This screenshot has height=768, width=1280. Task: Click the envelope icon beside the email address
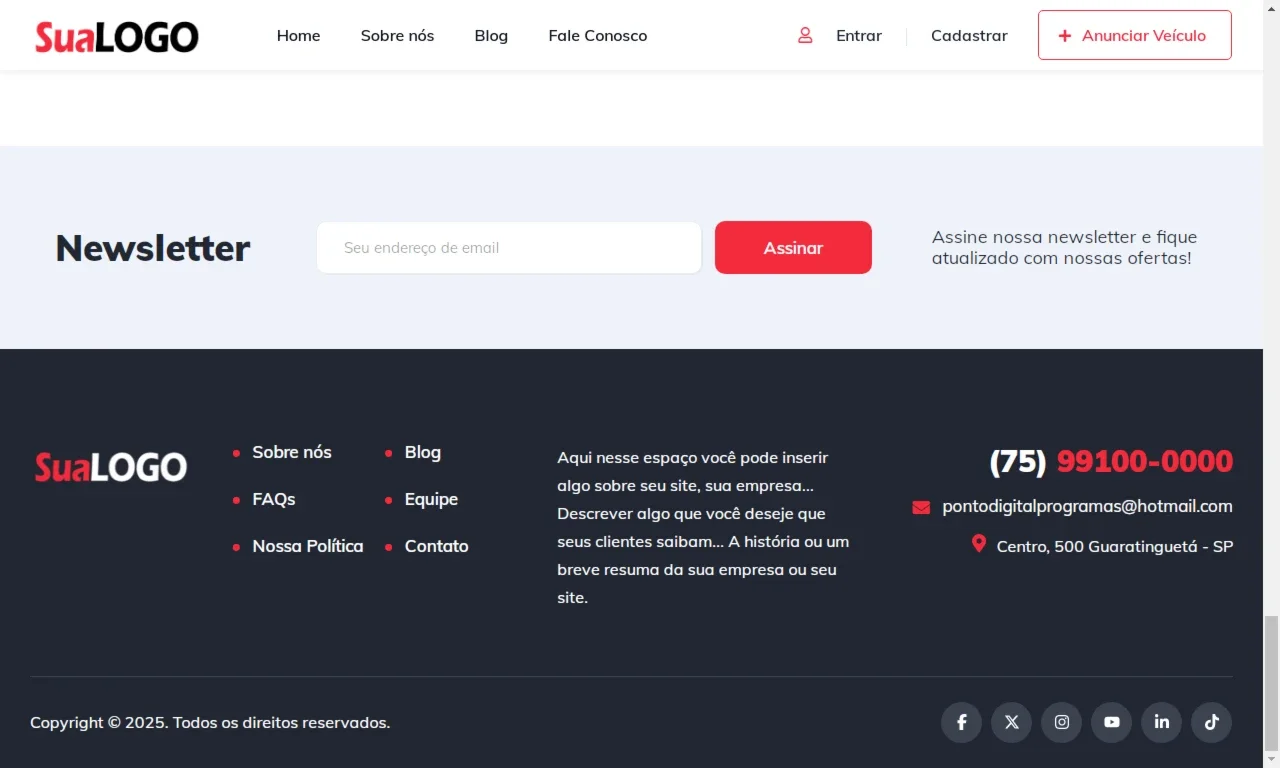(x=921, y=508)
